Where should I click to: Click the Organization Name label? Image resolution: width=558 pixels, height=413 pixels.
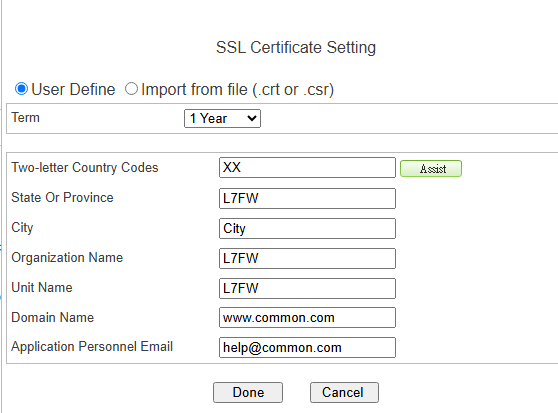(67, 258)
